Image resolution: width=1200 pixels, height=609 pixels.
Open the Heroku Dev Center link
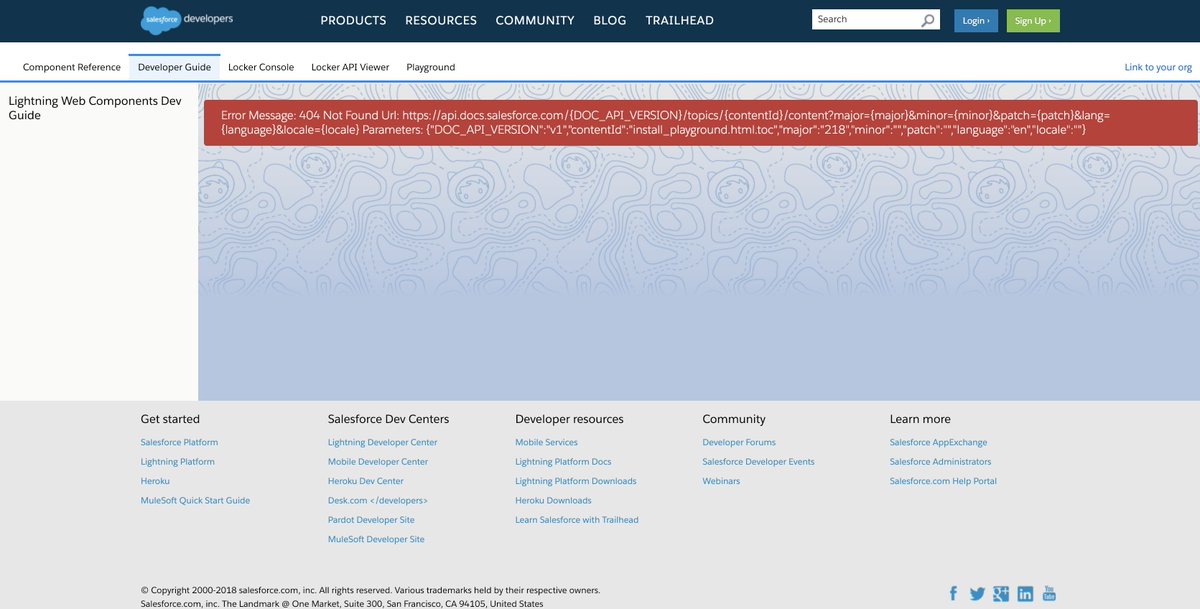tap(366, 481)
